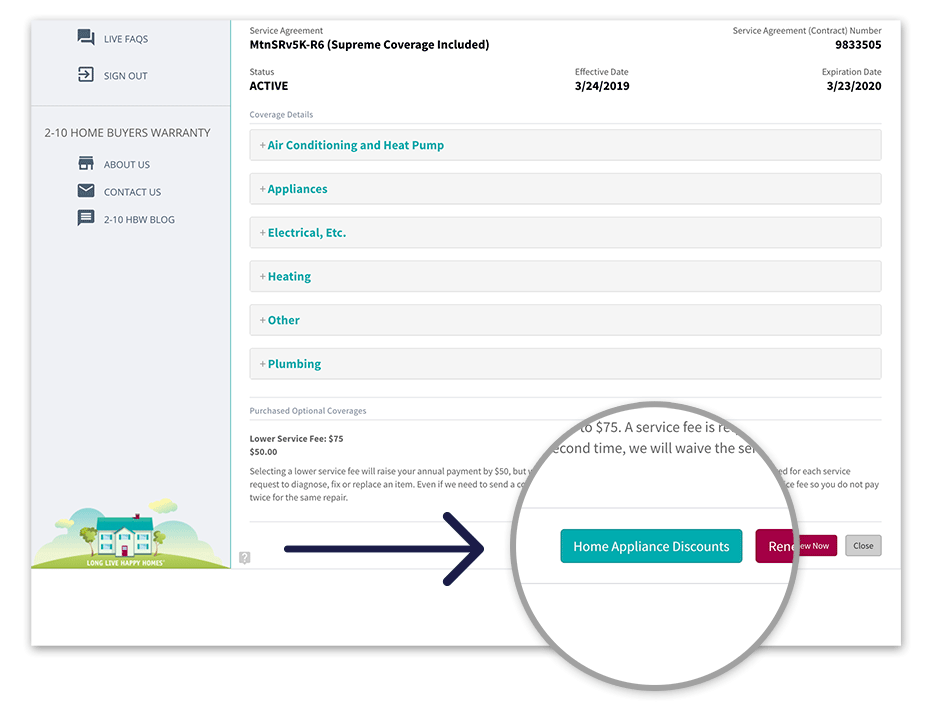This screenshot has height=704, width=941.
Task: Click the ACTIVE status text
Action: tap(269, 86)
